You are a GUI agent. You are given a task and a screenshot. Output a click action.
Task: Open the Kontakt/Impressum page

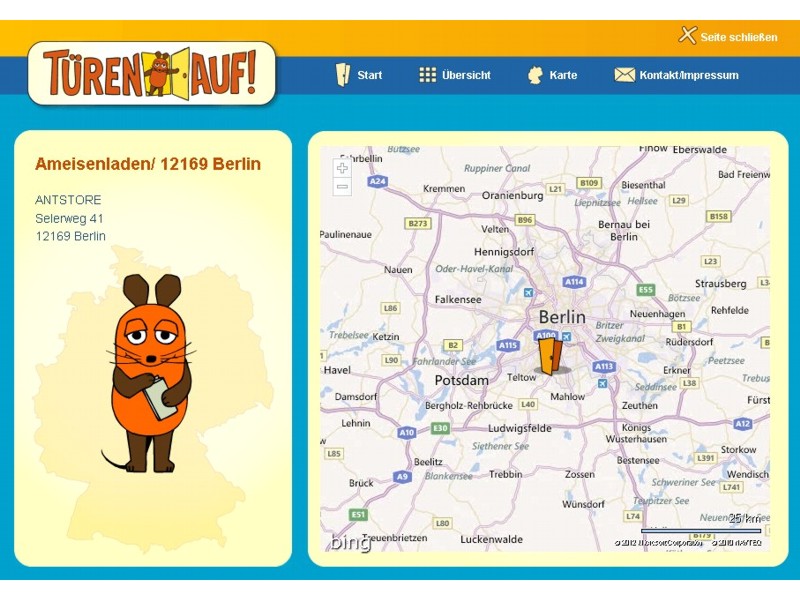[x=689, y=75]
